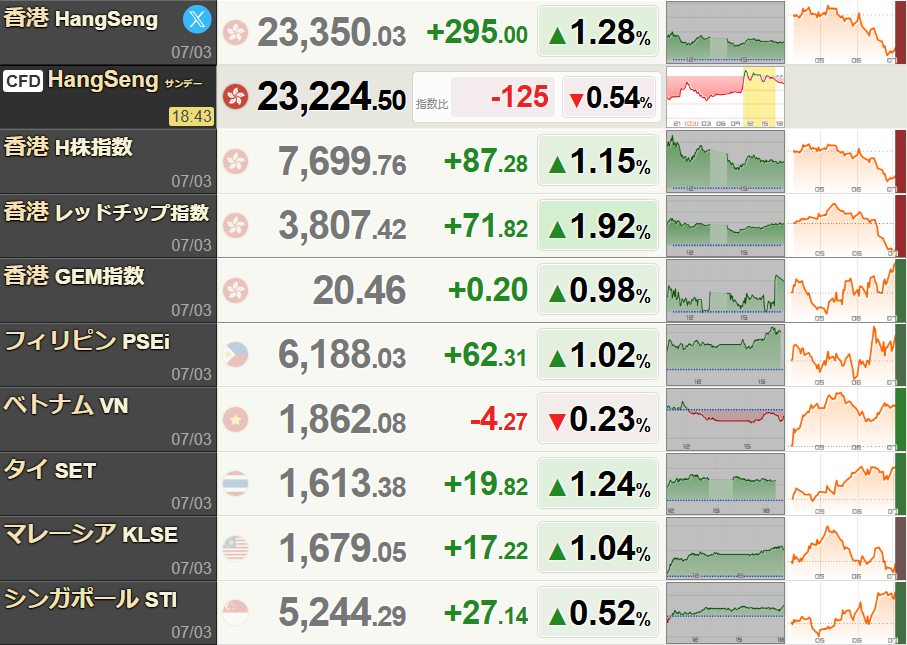Click the CFD price 23,224.50
This screenshot has height=645, width=907.
(331, 97)
